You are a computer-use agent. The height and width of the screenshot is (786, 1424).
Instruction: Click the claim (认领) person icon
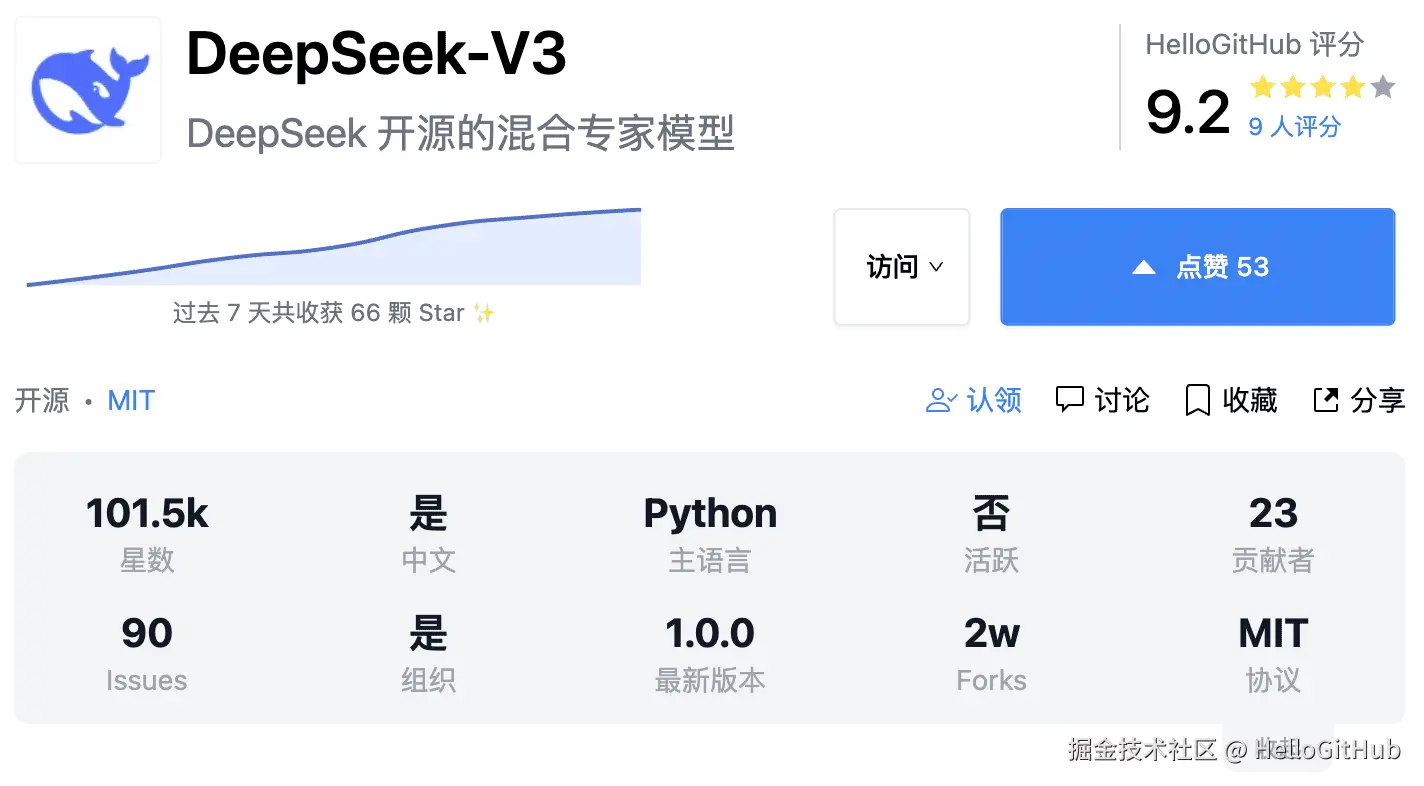[941, 401]
